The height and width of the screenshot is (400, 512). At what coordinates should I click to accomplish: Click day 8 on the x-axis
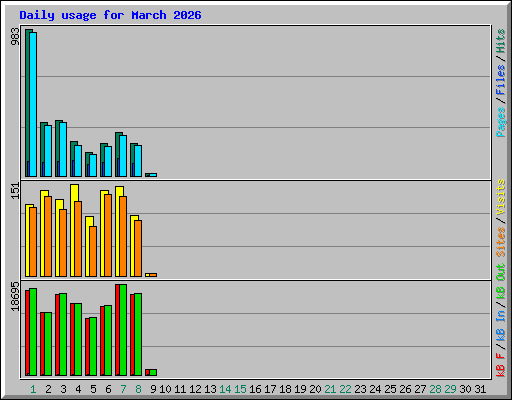pyautogui.click(x=138, y=389)
